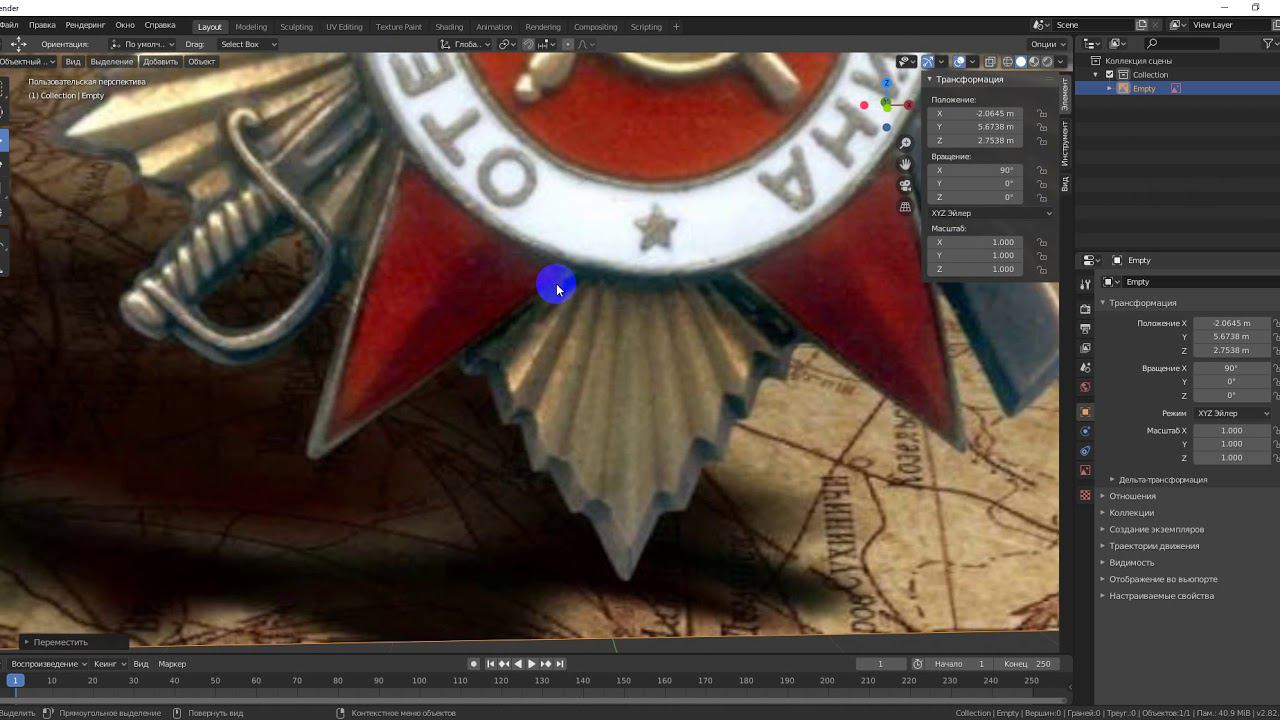Toggle lock for Scale Y in sidebar
1280x720 pixels.
tap(1042, 256)
